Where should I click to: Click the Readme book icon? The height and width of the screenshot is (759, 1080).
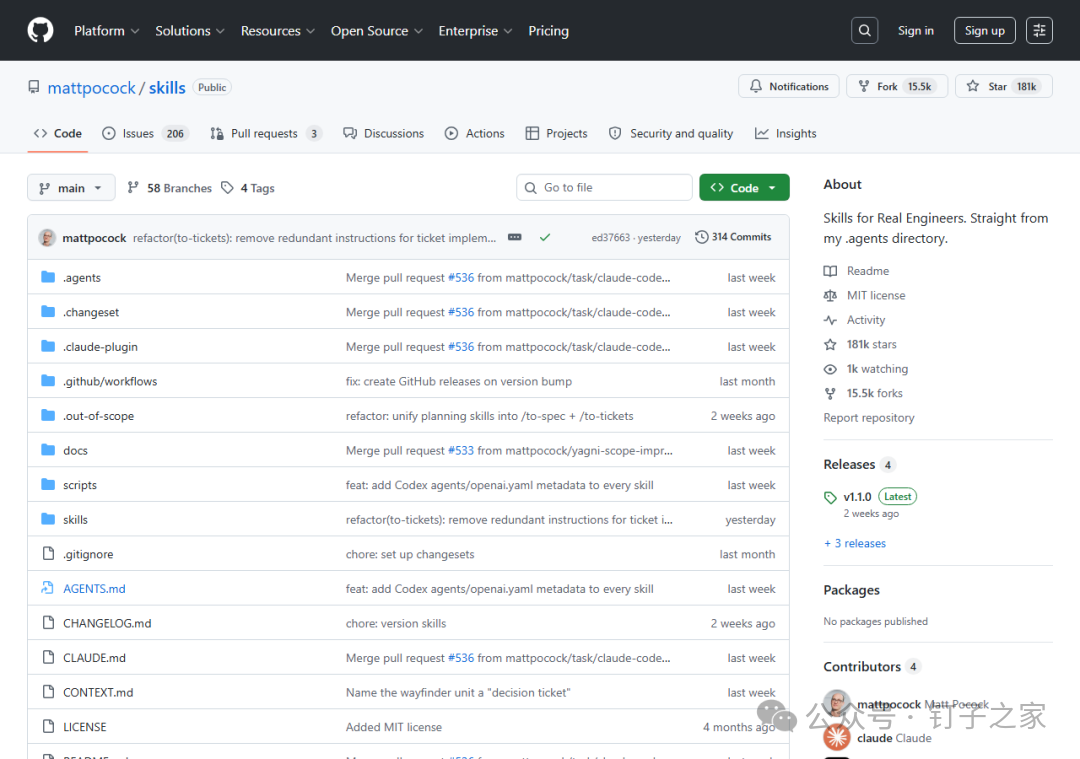tap(830, 271)
